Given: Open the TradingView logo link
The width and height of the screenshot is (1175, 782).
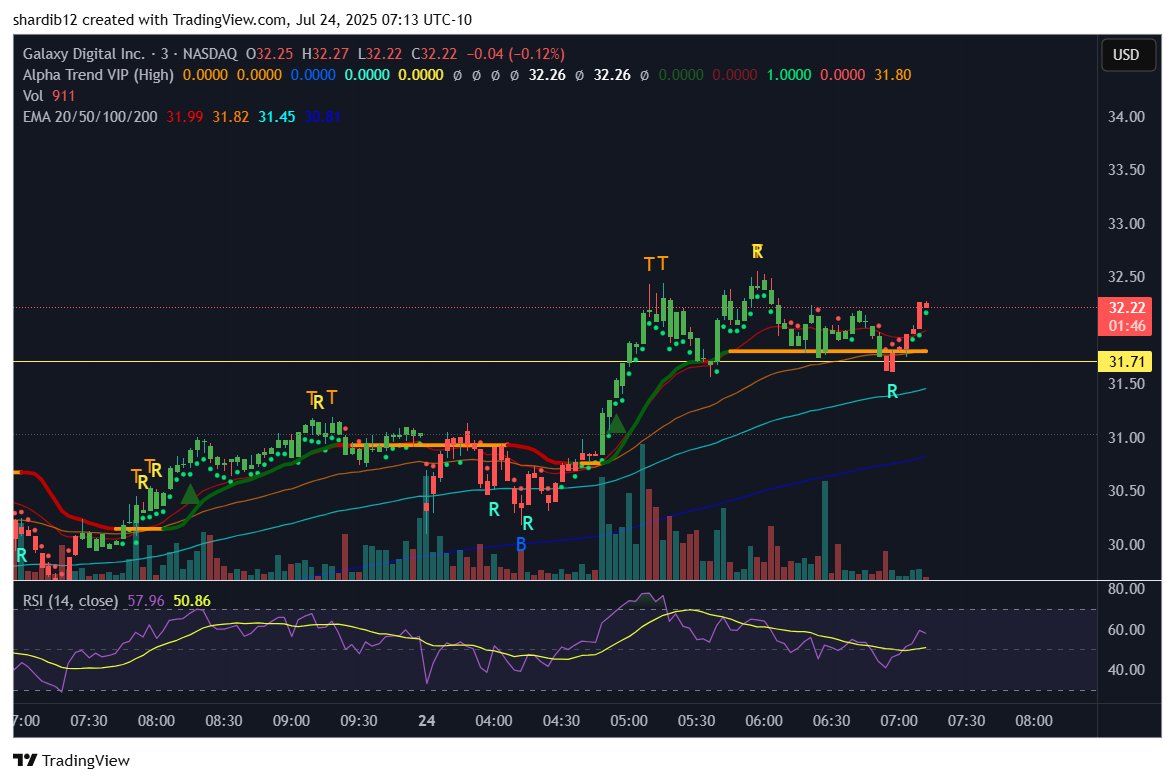Looking at the screenshot, I should point(72,760).
